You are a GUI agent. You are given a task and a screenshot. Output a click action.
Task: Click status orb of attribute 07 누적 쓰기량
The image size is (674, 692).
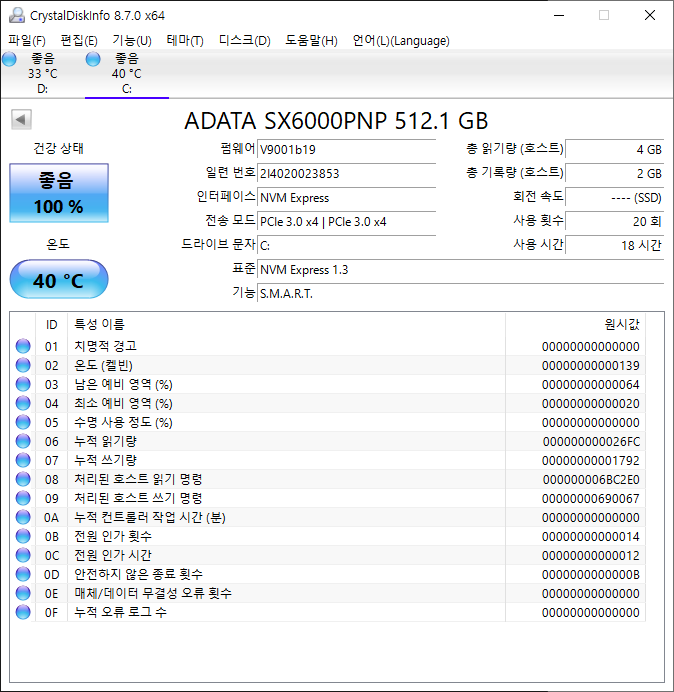[23, 460]
